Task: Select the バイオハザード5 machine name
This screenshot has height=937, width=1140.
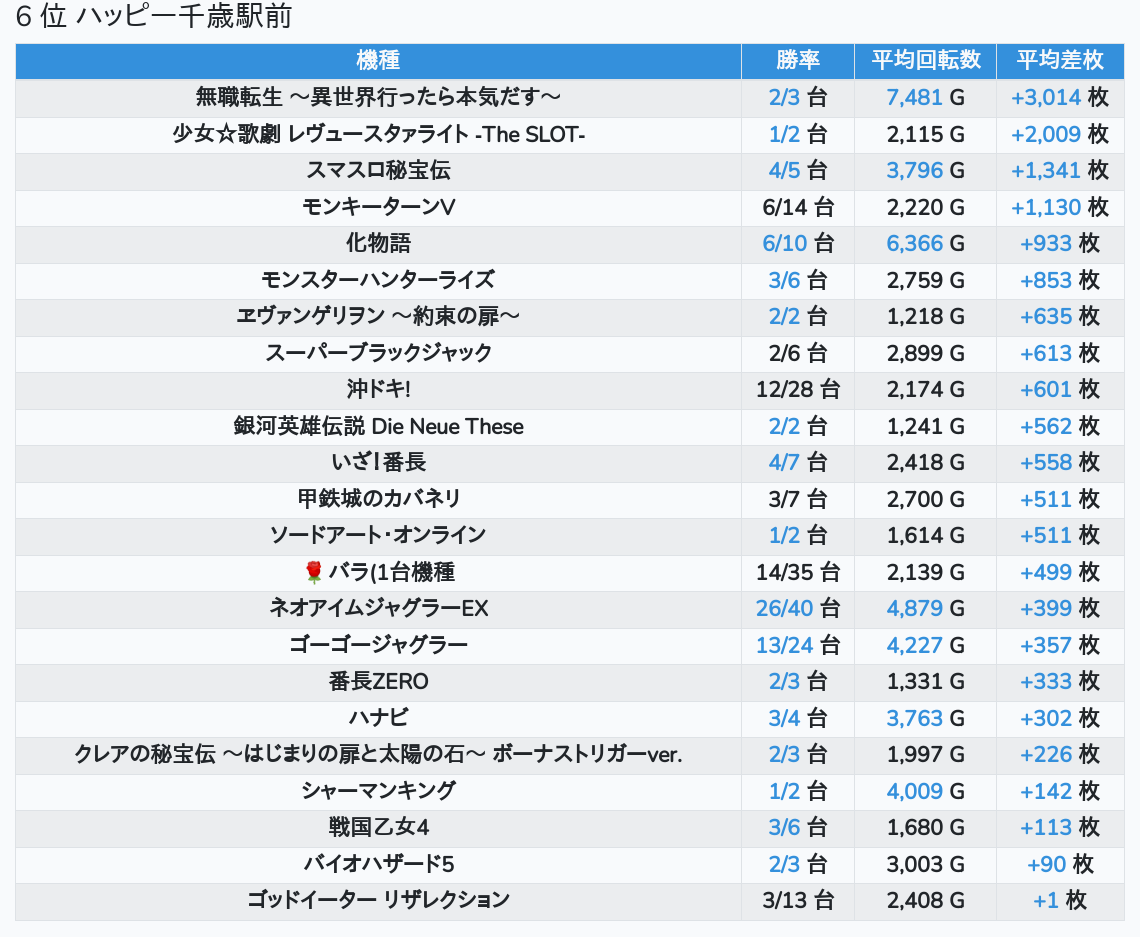Action: (378, 864)
